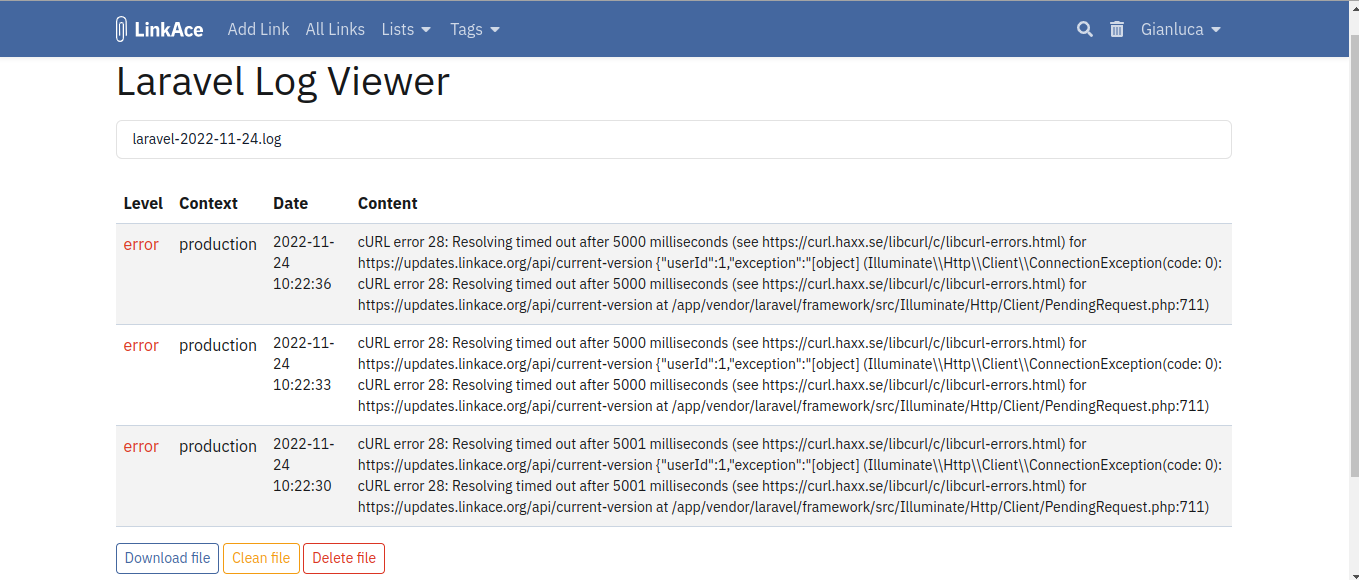Click the cURL error content for 10:22:36
The image size is (1359, 580).
pos(790,273)
